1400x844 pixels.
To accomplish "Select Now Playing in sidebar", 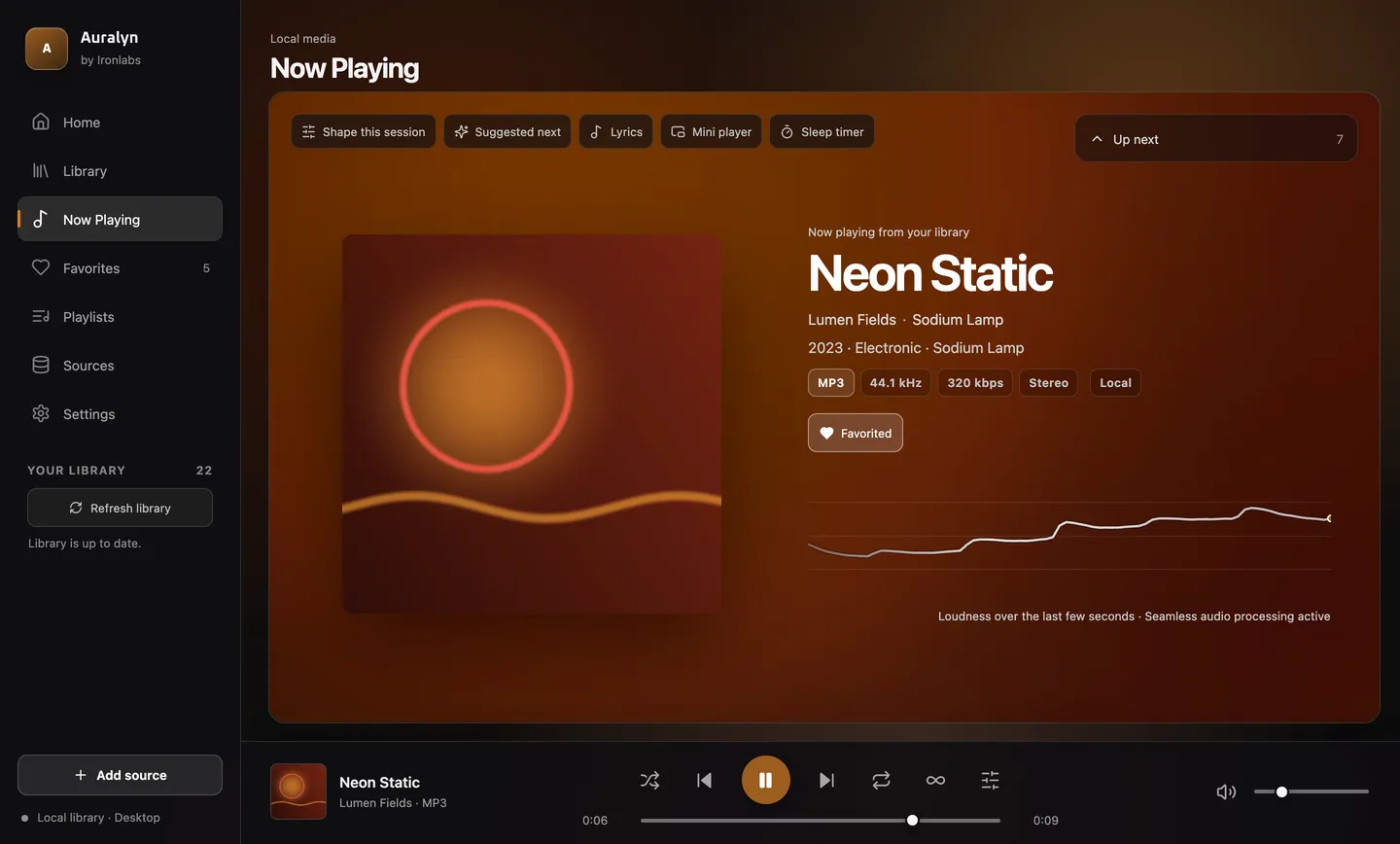I will point(120,220).
